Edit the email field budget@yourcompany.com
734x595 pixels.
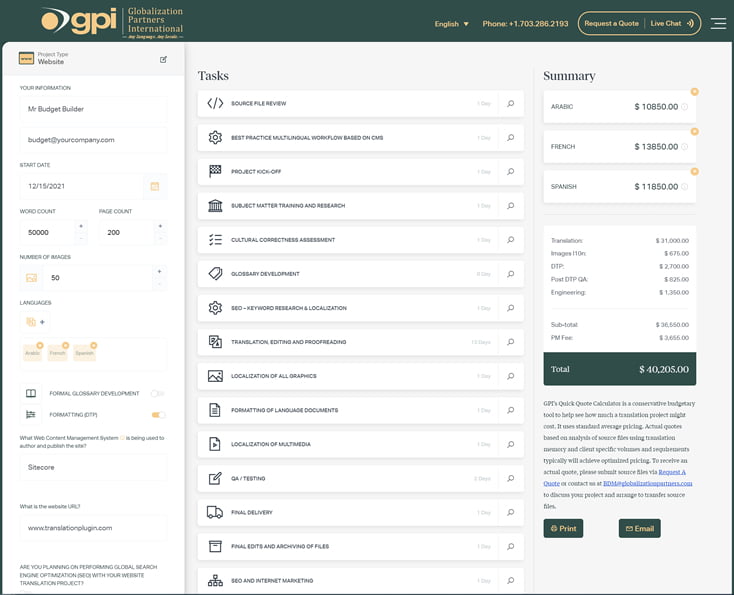tap(93, 140)
